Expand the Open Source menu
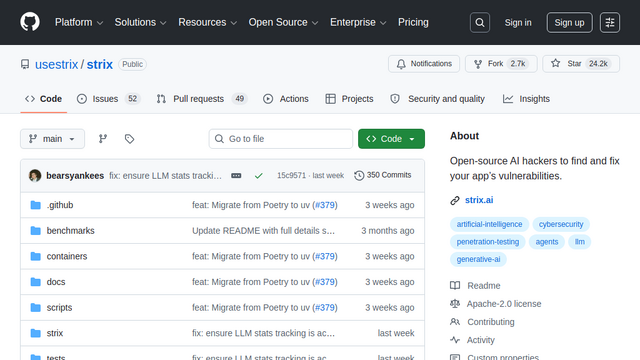 point(283,22)
